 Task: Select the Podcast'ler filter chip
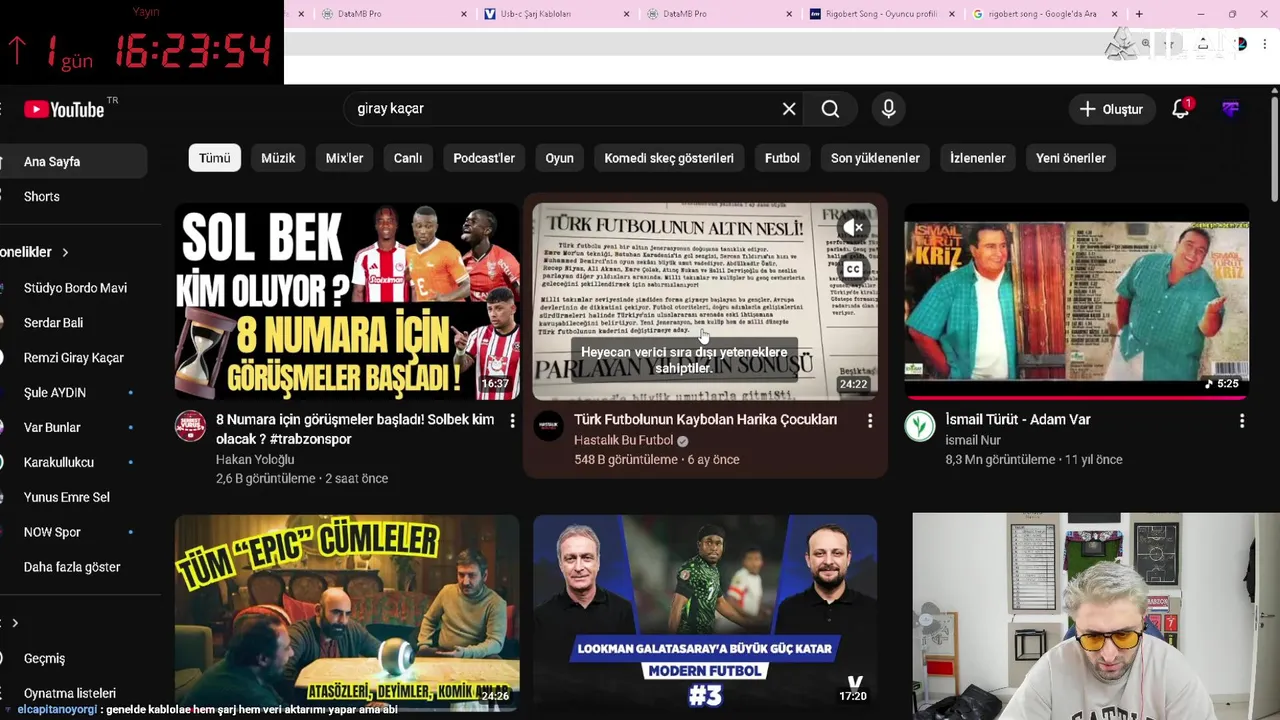pyautogui.click(x=484, y=158)
